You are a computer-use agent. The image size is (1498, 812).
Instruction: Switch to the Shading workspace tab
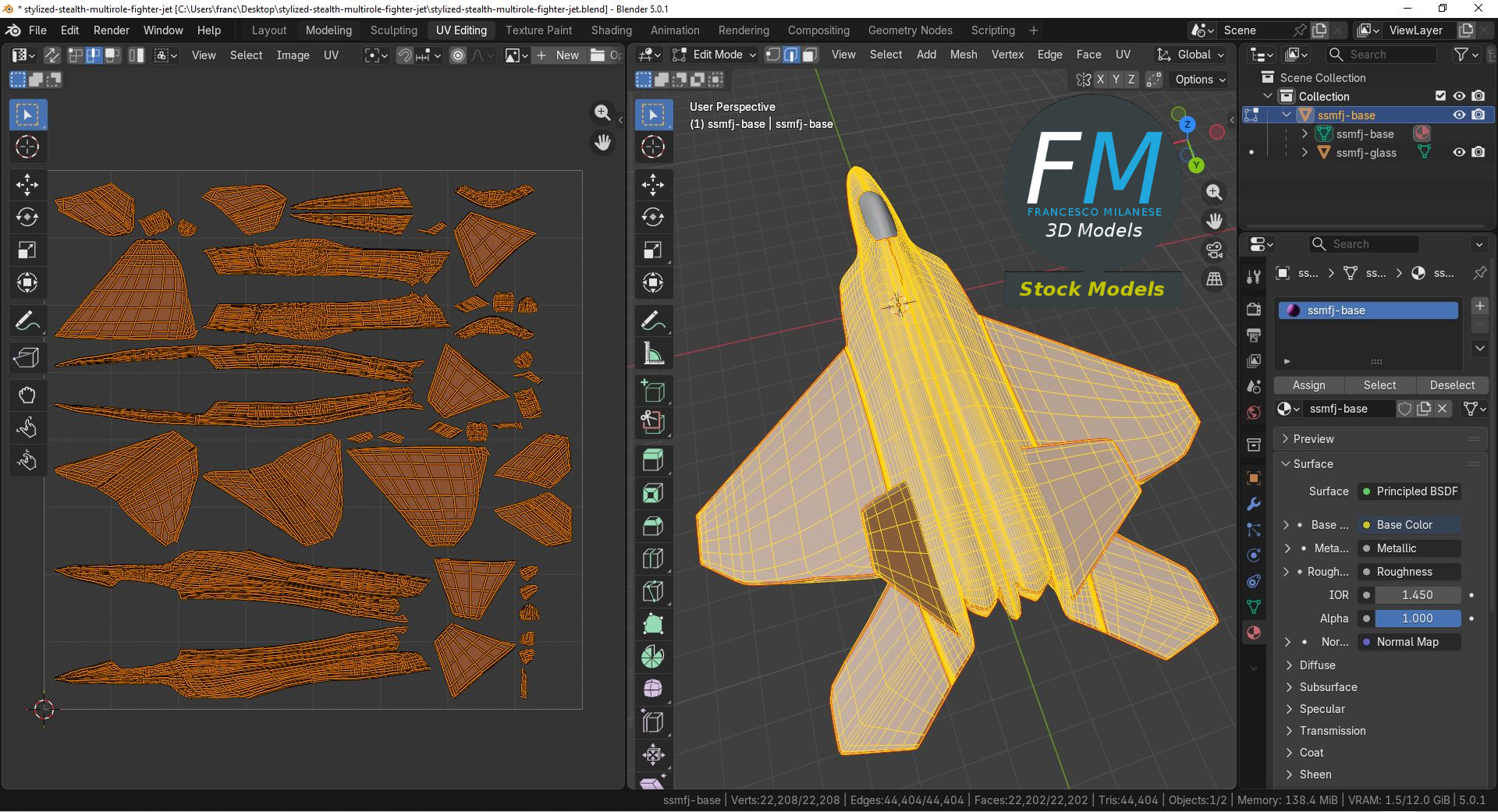[x=611, y=30]
